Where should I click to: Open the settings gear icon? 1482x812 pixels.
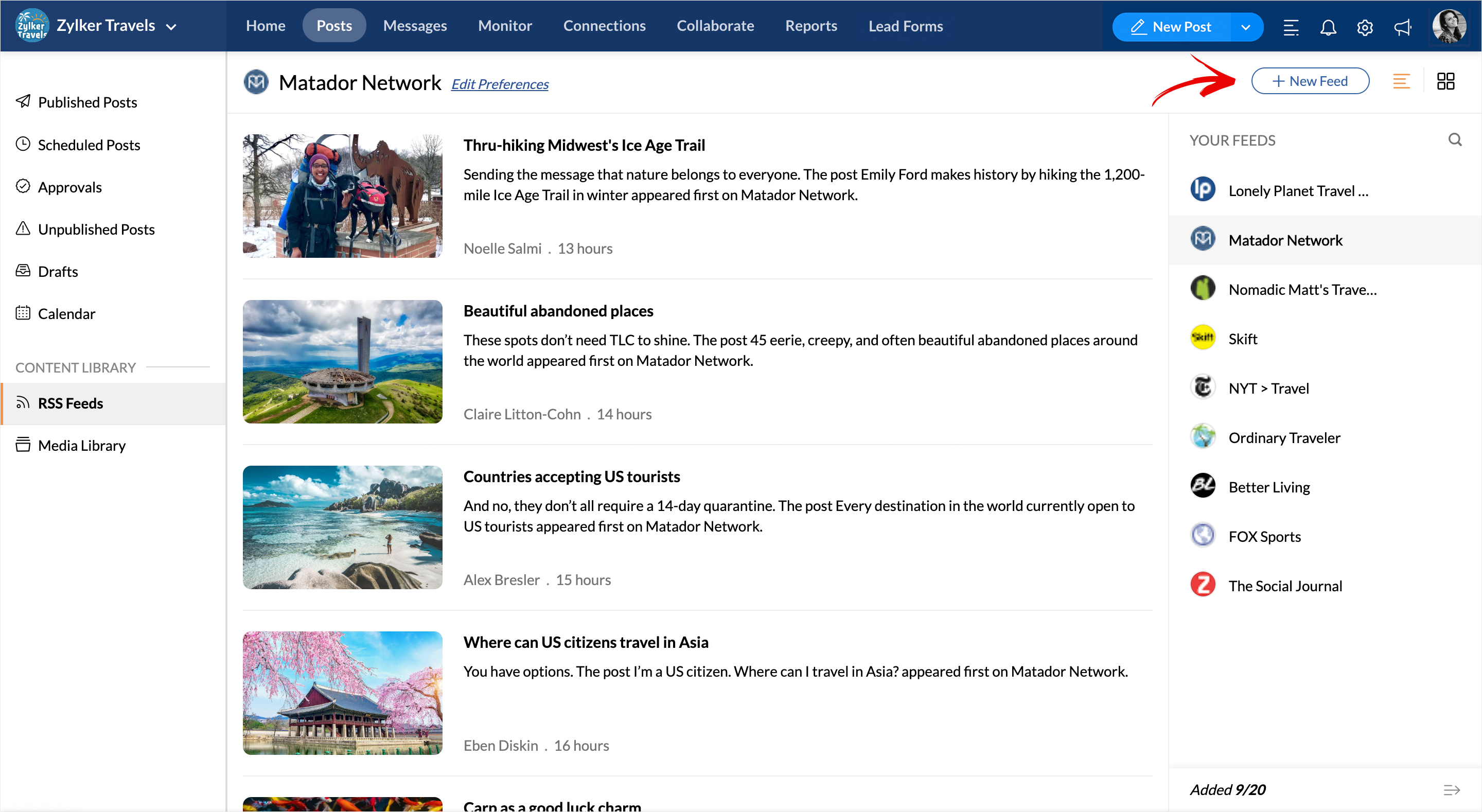tap(1365, 27)
